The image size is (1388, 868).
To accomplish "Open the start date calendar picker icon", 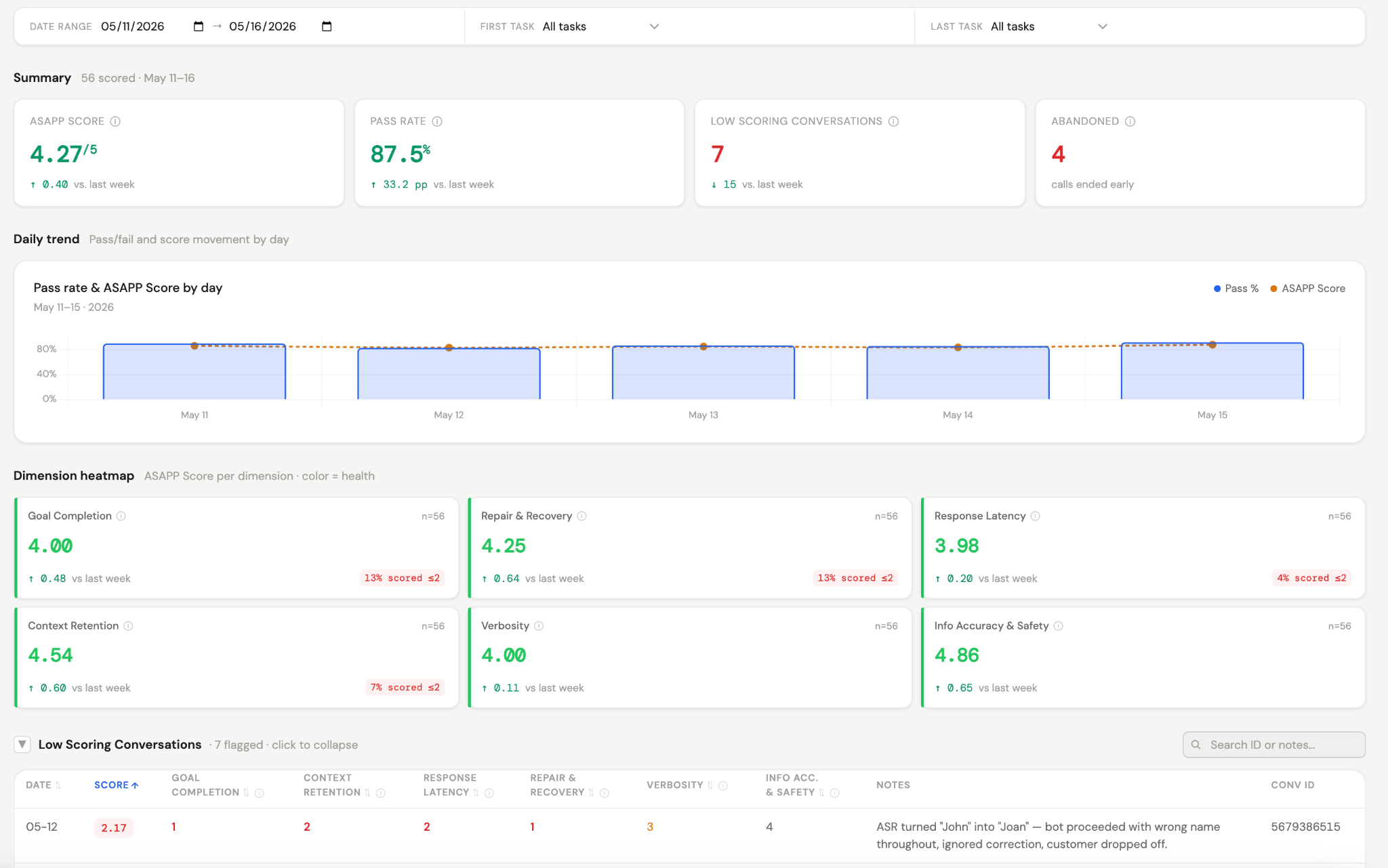I will coord(198,26).
